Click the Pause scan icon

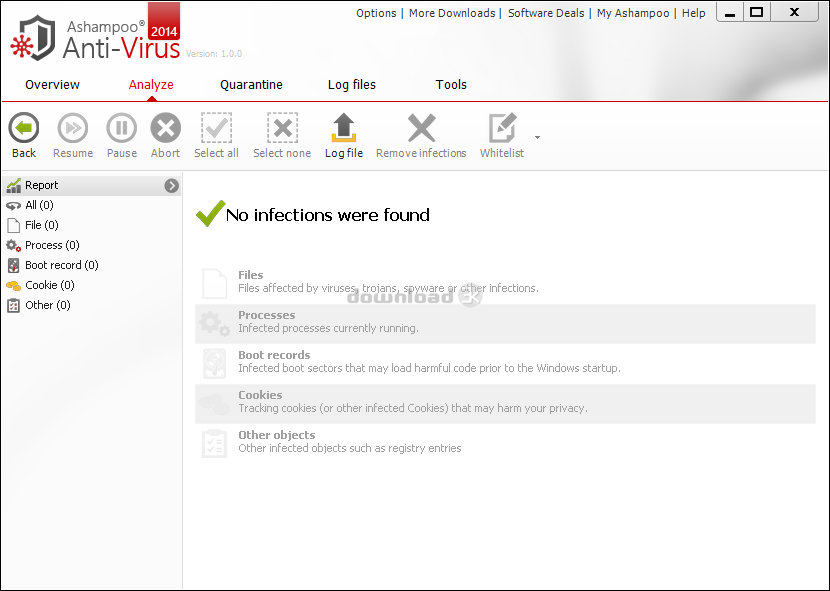click(122, 128)
